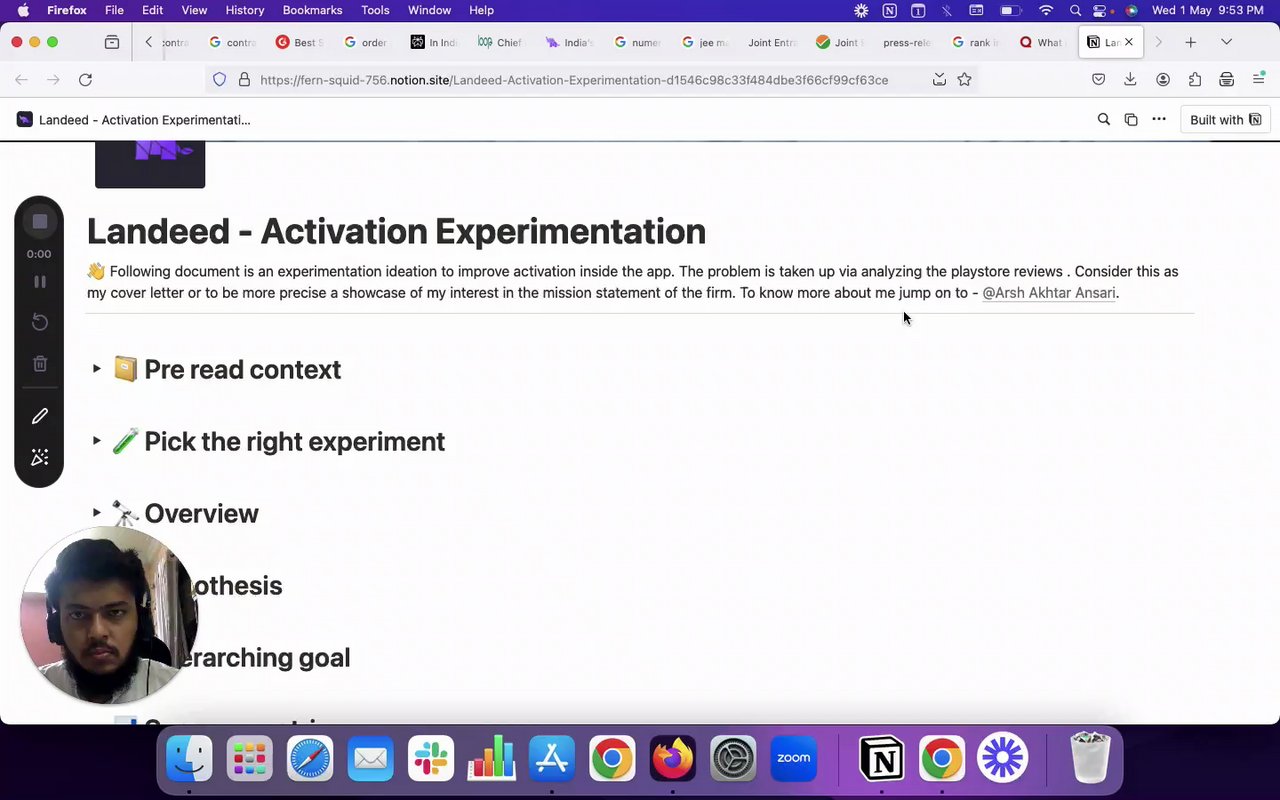Open the effects wand in the recorder toolbar
Image resolution: width=1280 pixels, height=800 pixels.
(x=40, y=457)
